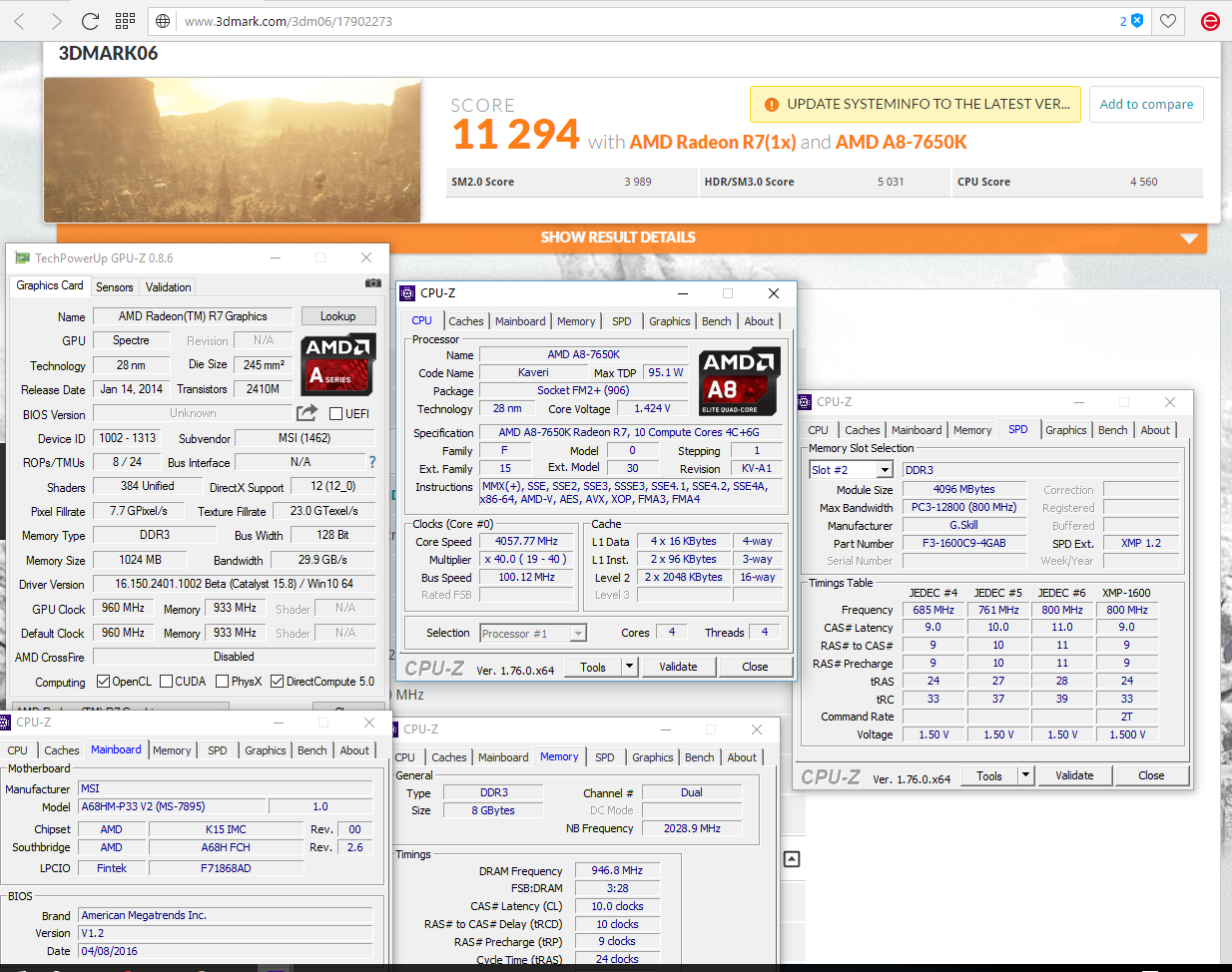Image resolution: width=1232 pixels, height=972 pixels.
Task: Click the AMD A8 logo in CPU-Z
Action: [739, 381]
